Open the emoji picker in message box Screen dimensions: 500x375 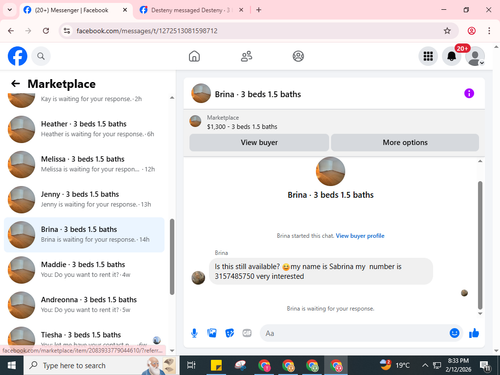(454, 333)
